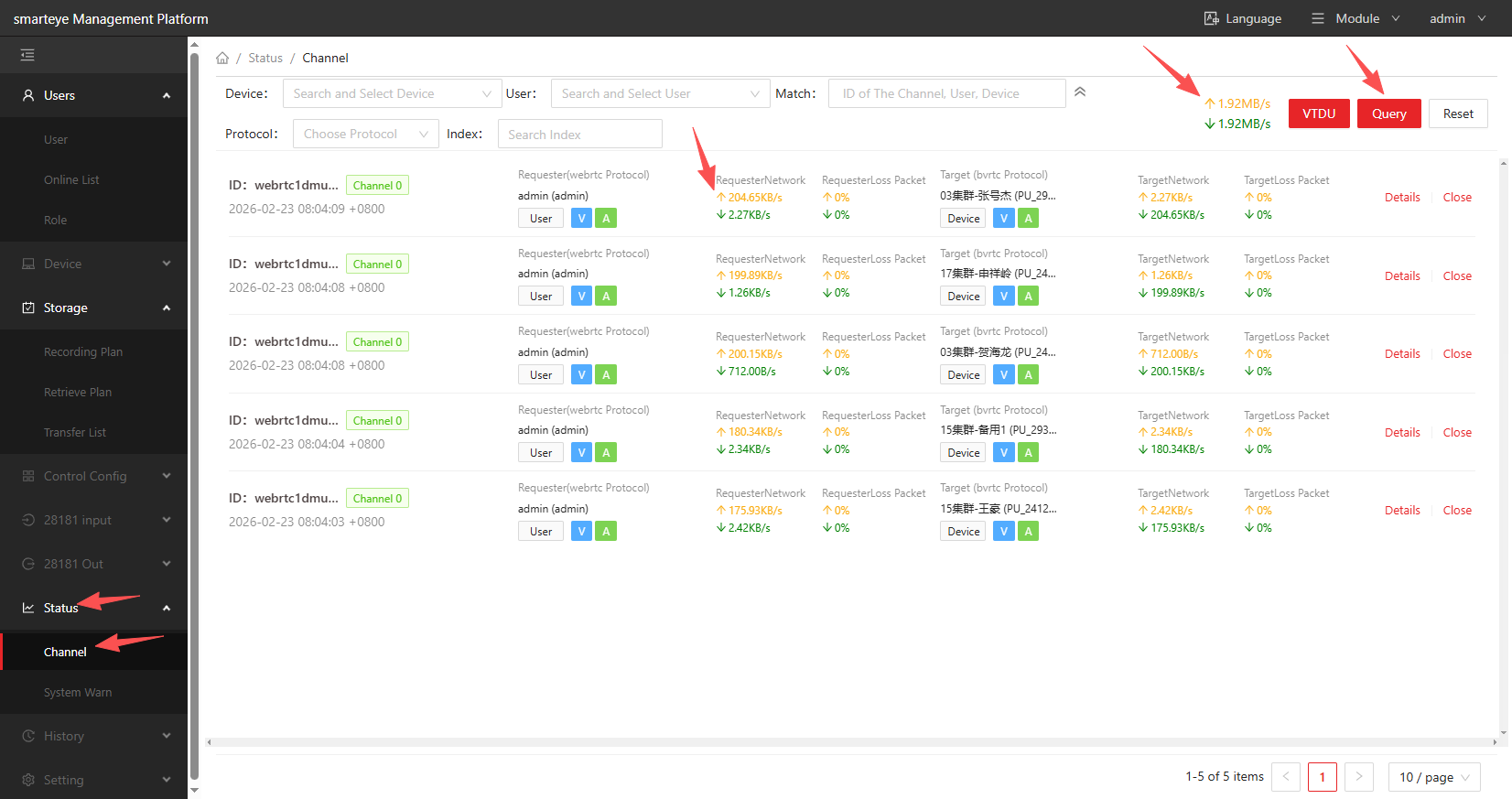1512x799 pixels.
Task: Click the home icon in the breadcrumb
Action: coord(222,58)
